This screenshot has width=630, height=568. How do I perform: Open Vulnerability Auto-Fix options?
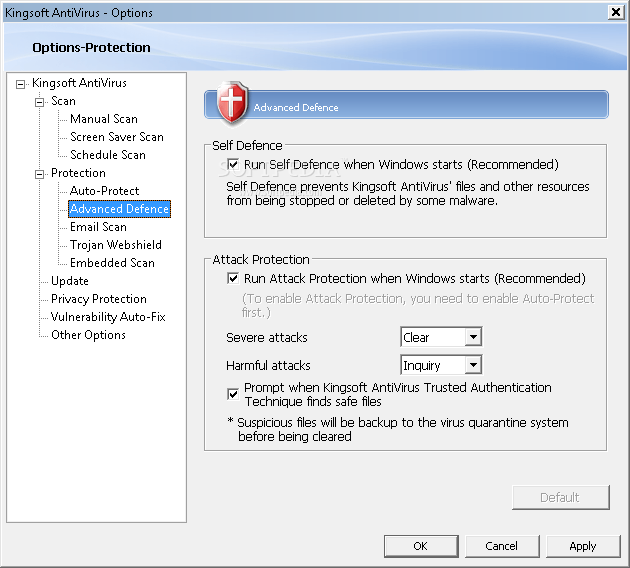coord(108,317)
